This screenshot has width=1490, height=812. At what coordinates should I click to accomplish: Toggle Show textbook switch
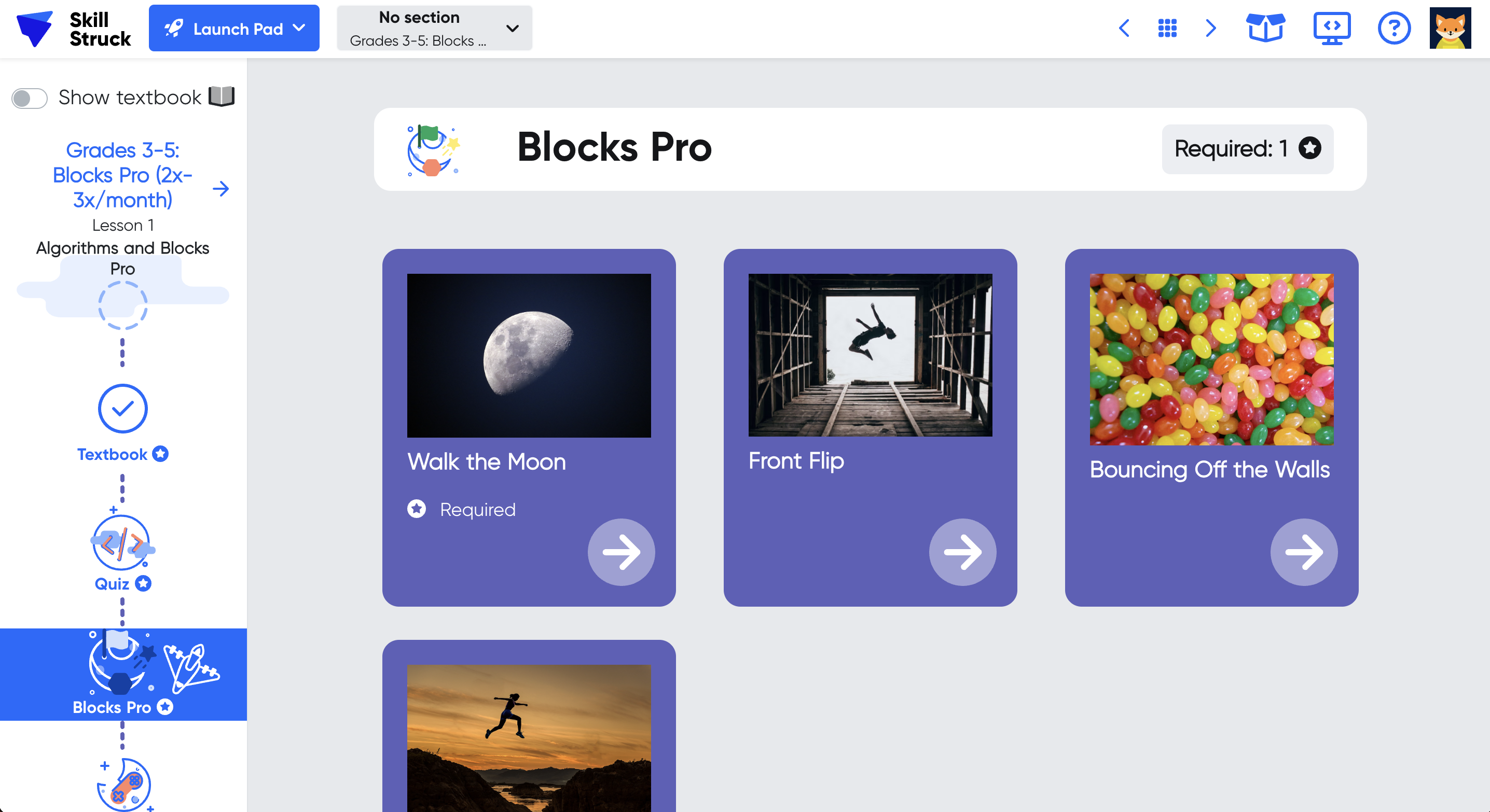tap(30, 97)
